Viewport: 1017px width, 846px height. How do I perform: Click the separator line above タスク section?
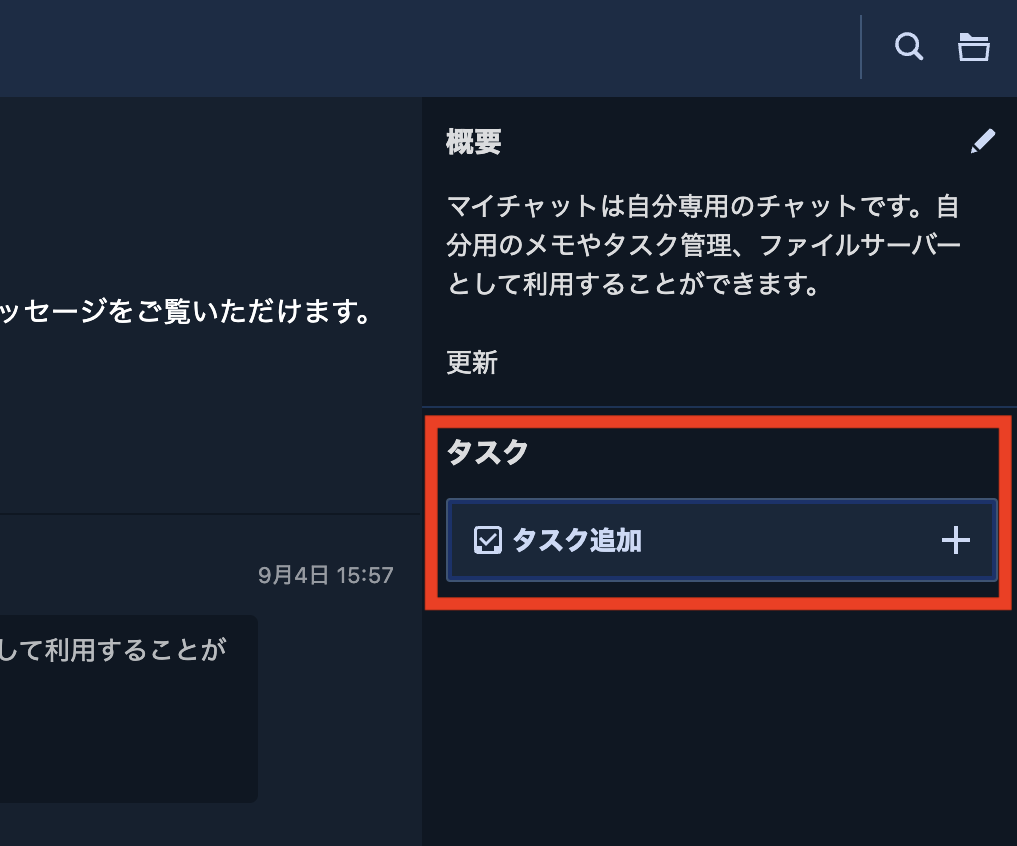pyautogui.click(x=719, y=407)
